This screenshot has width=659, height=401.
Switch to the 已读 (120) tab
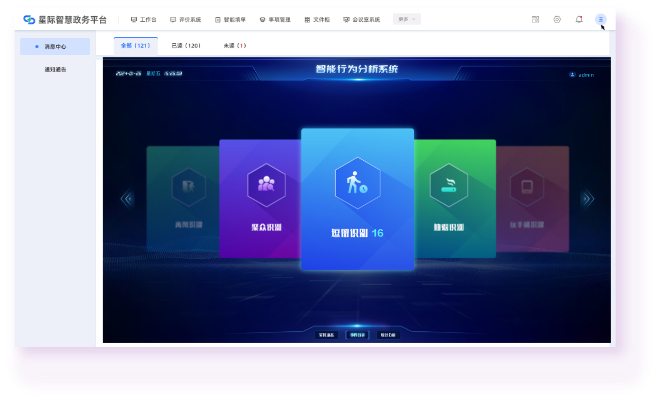click(185, 45)
